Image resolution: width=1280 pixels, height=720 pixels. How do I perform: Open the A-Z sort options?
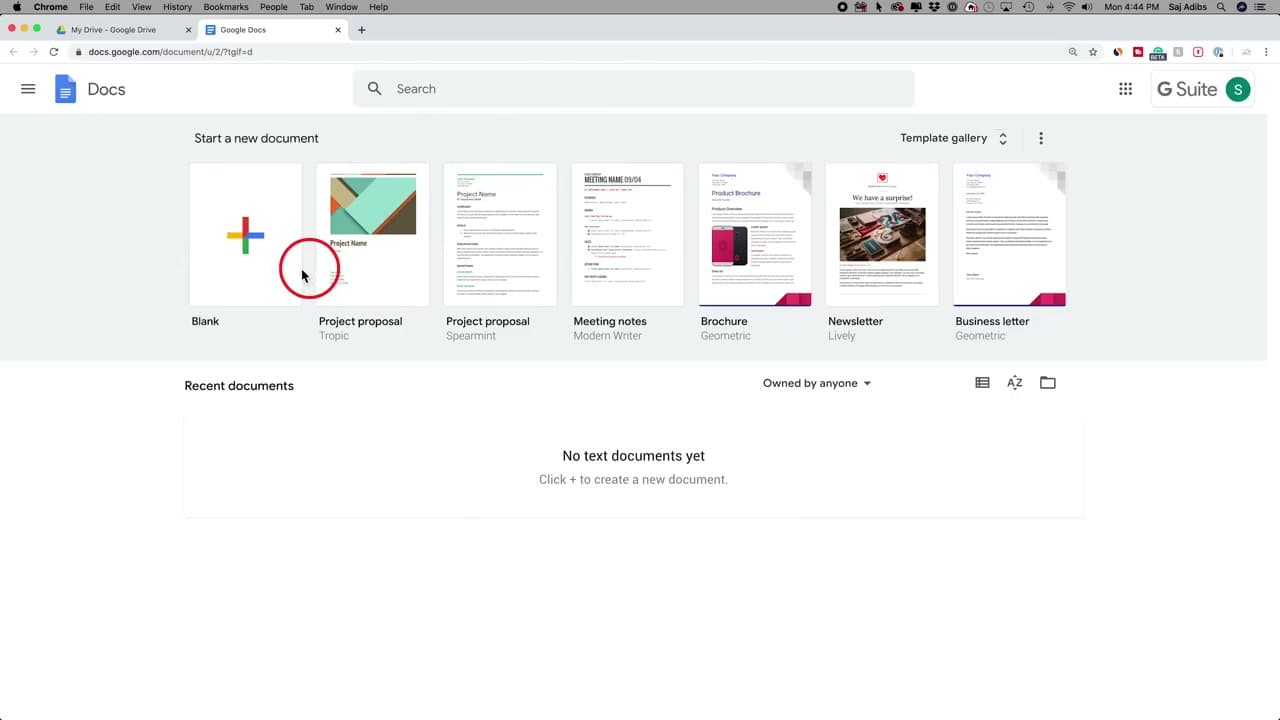click(x=1014, y=383)
